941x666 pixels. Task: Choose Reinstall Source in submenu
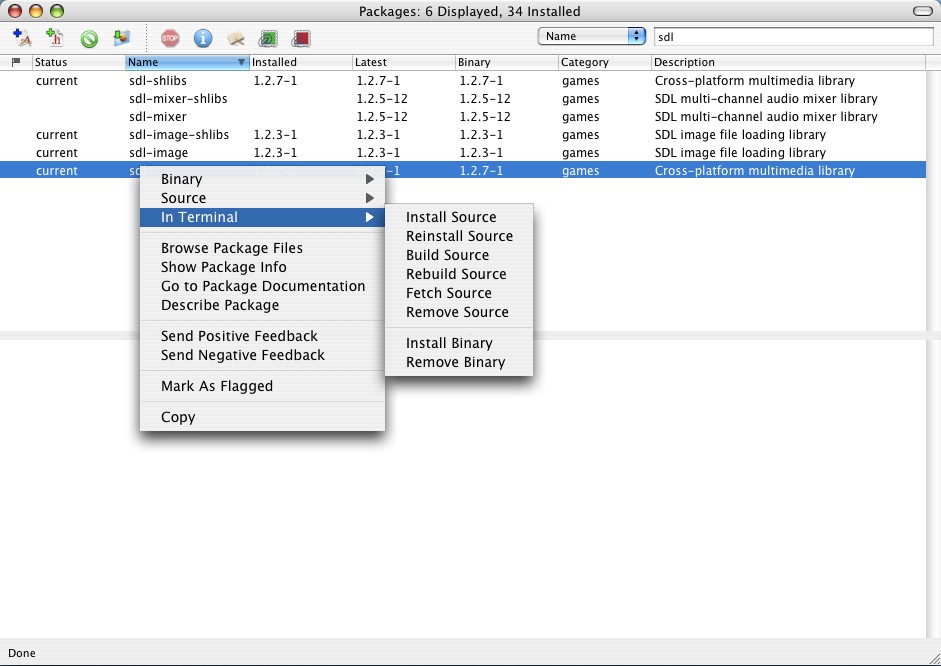point(459,236)
